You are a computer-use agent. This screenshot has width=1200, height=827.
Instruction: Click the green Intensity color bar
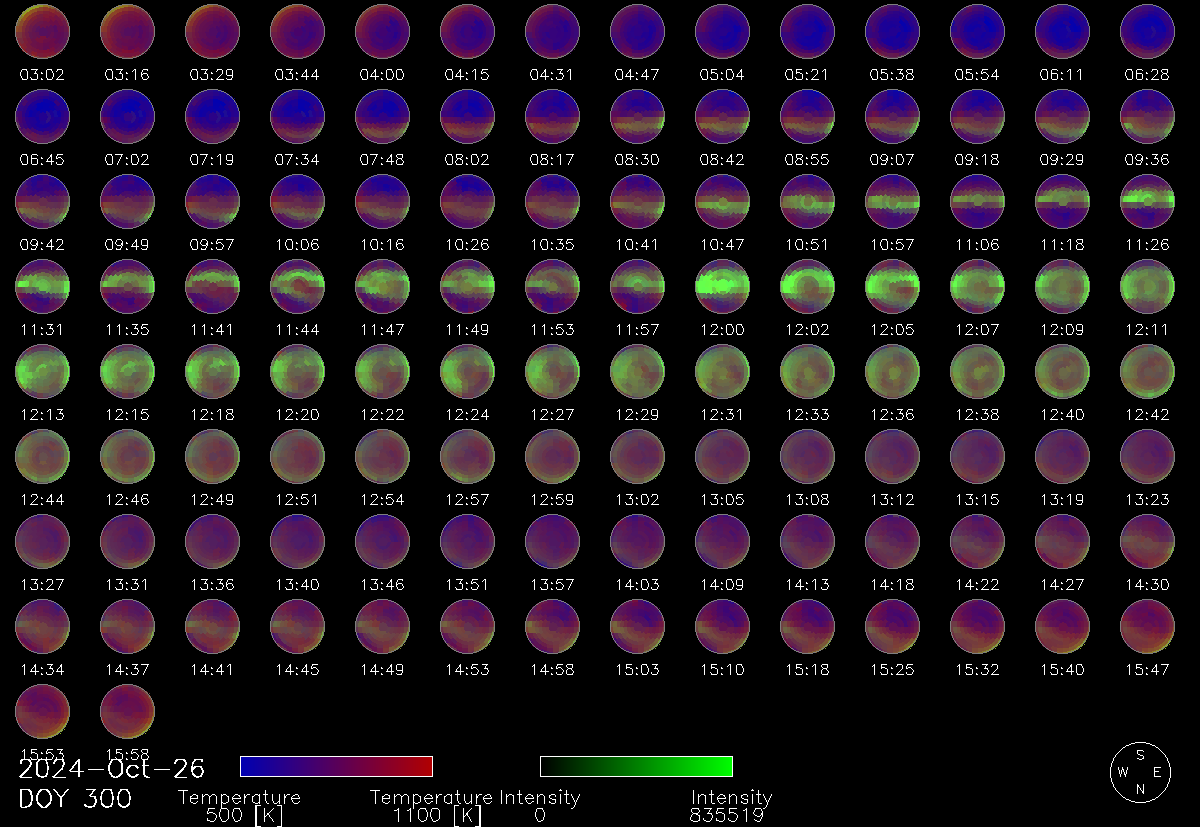pyautogui.click(x=636, y=766)
